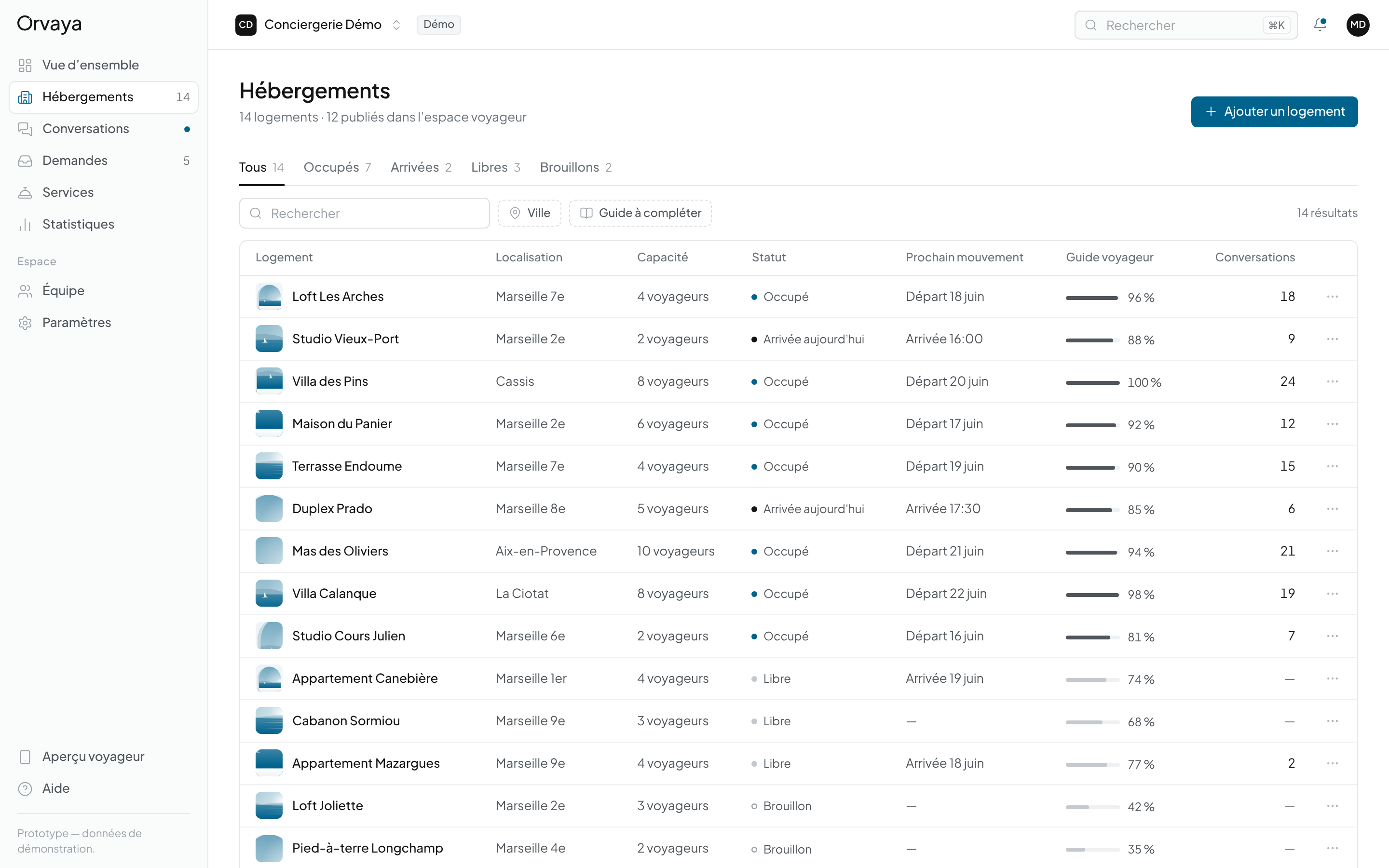This screenshot has height=868, width=1389.
Task: Open Vue d'ensemble in the sidebar
Action: click(x=103, y=65)
